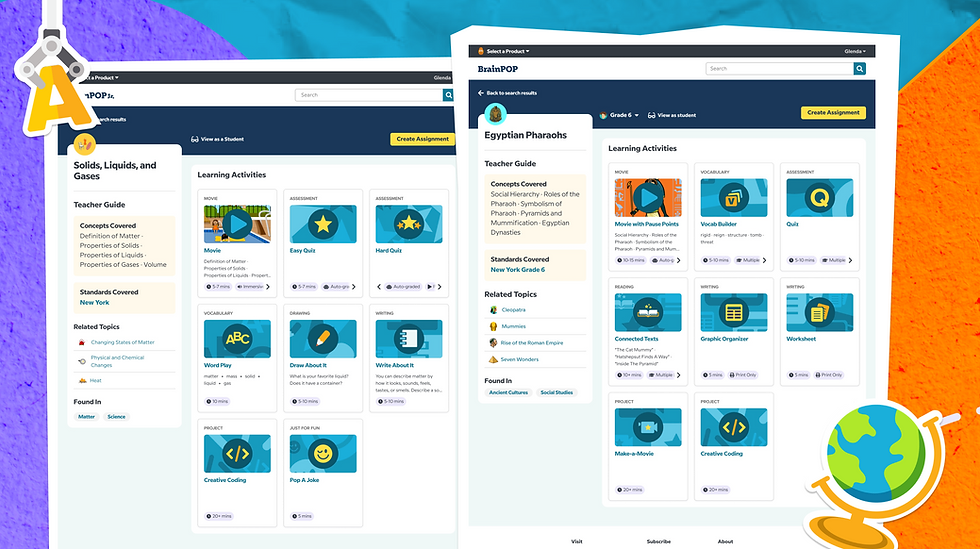The width and height of the screenshot is (980, 549).
Task: Click the Back to search results arrow
Action: [x=481, y=93]
